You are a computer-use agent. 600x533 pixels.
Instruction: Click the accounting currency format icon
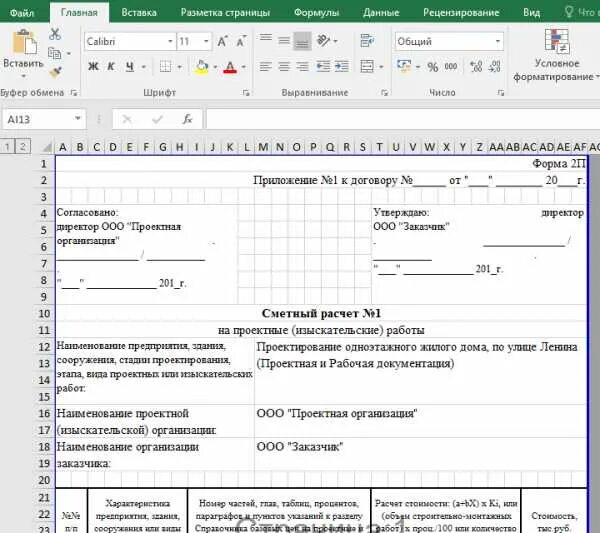pos(404,66)
